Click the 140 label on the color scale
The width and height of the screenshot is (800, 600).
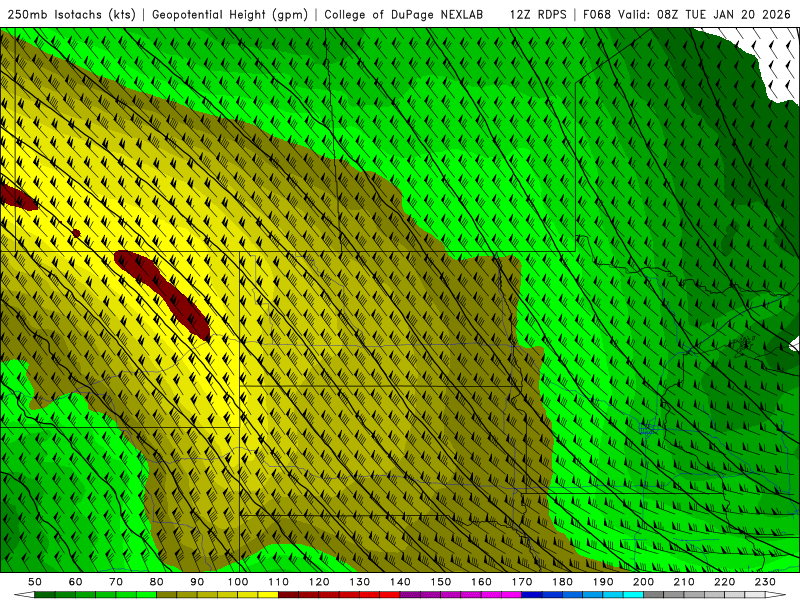400,582
